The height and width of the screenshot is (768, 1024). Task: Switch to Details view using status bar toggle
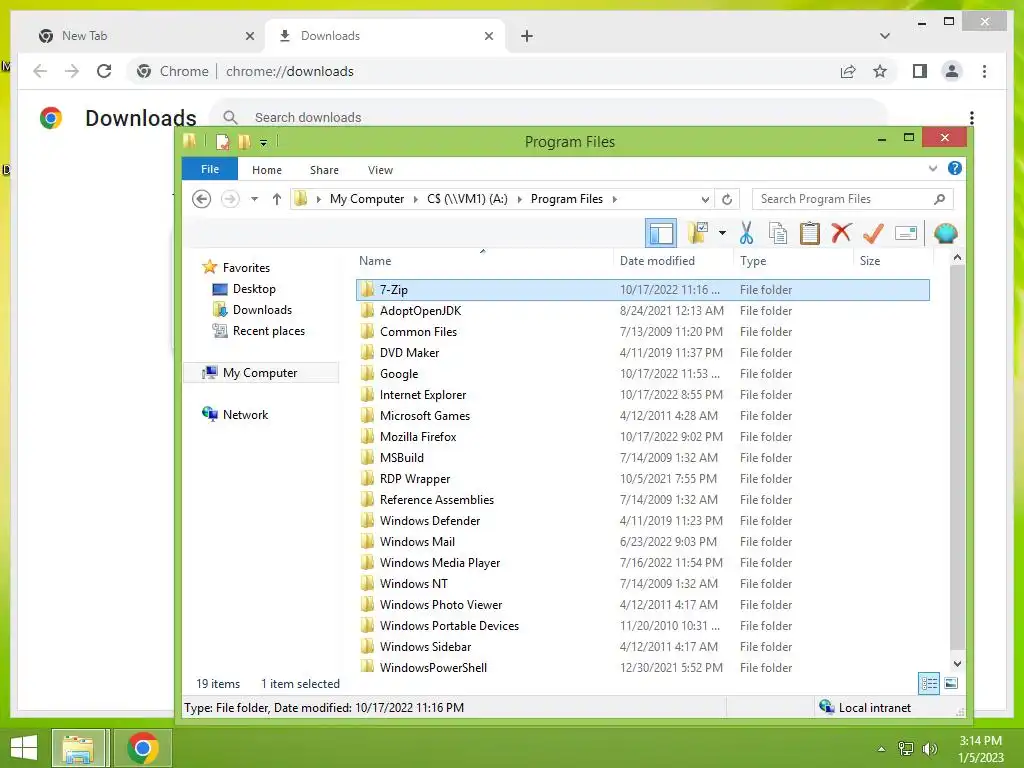point(929,684)
